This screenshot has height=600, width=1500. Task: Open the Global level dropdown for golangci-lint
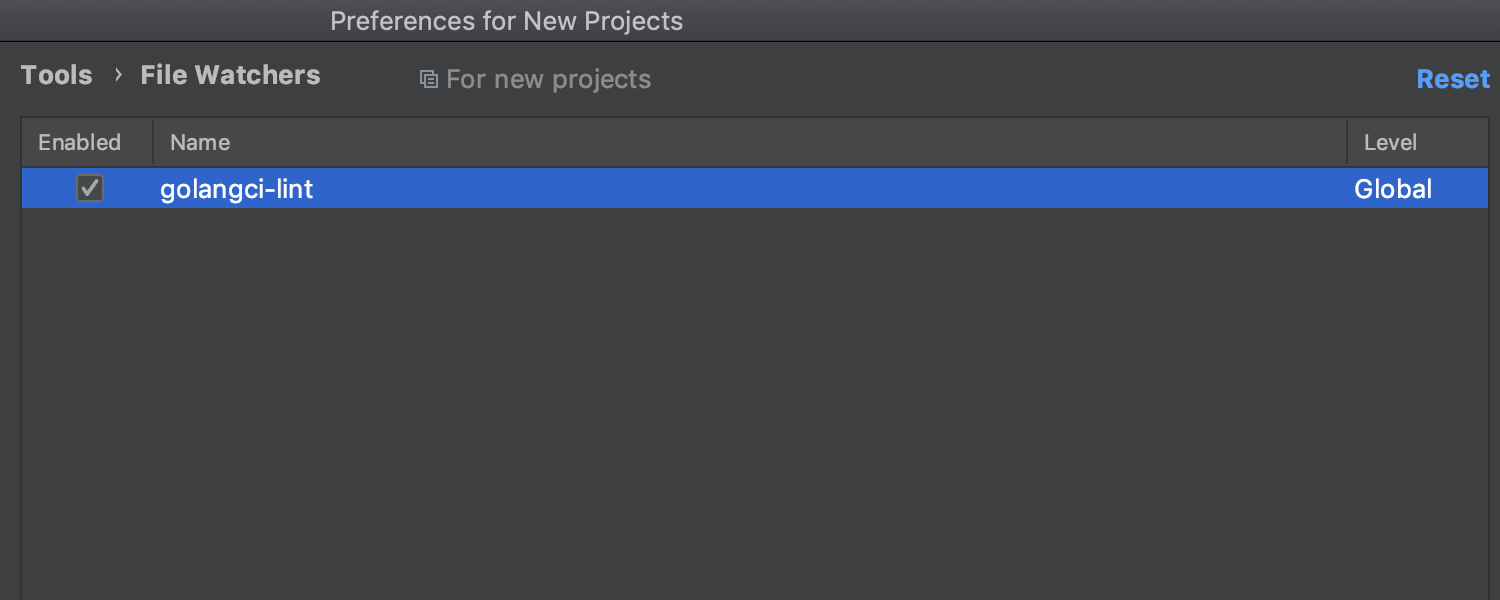[x=1393, y=189]
